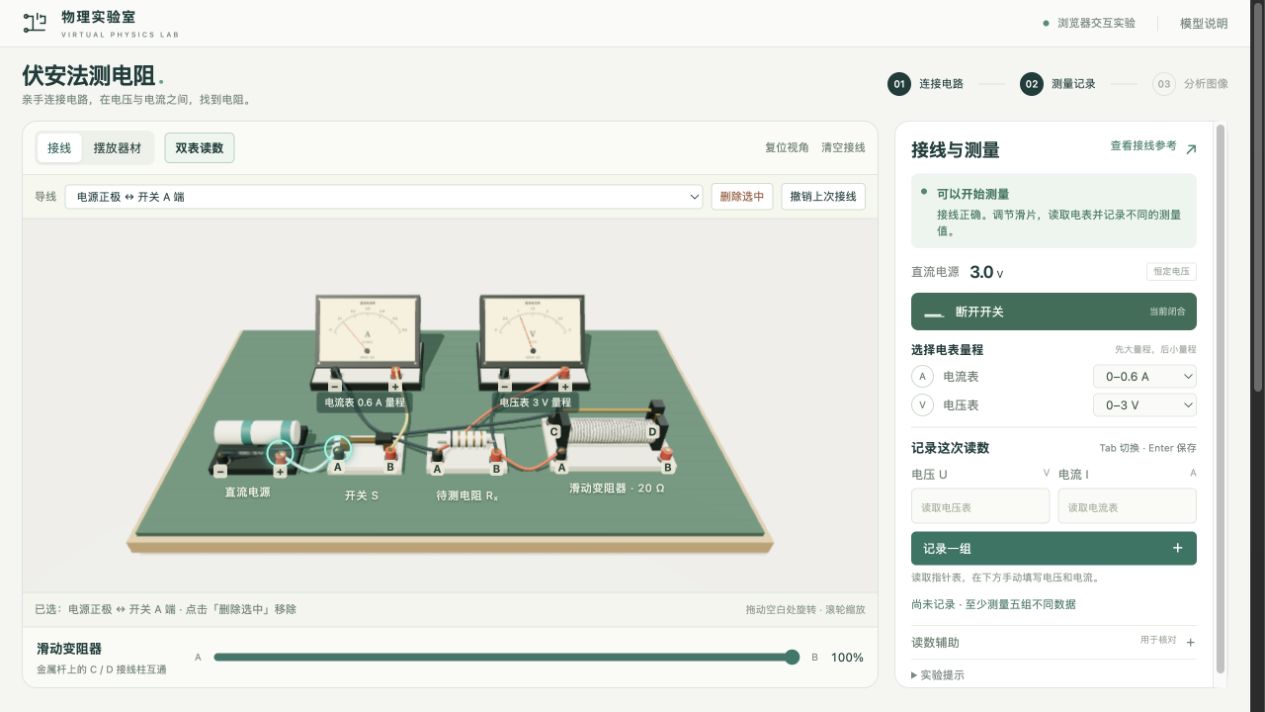
Task: Expand 读数辅助 with the plus icon
Action: (1190, 643)
